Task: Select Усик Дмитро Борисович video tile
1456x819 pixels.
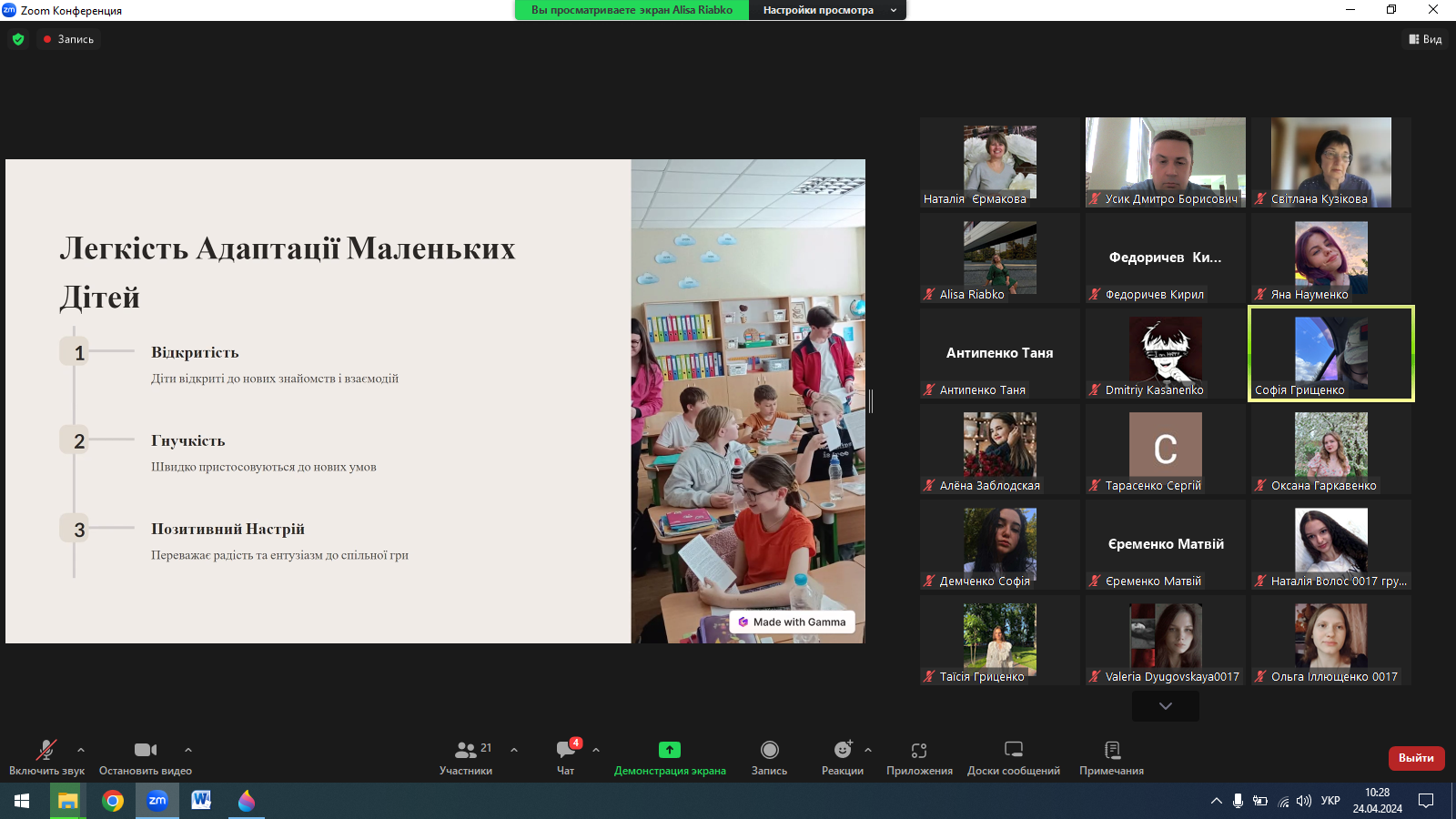Action: pyautogui.click(x=1166, y=162)
